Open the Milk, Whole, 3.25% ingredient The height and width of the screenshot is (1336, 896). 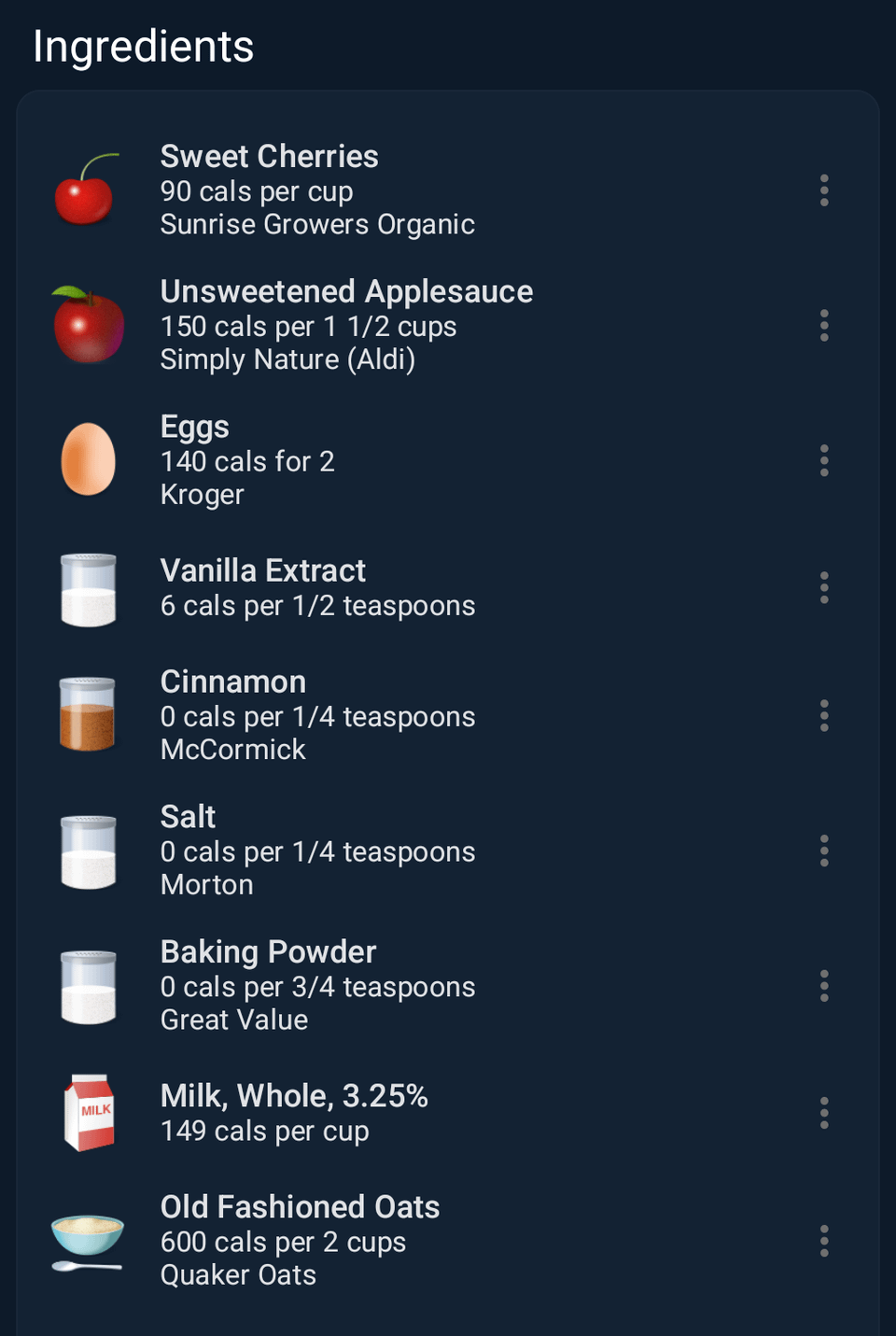[x=448, y=1113]
